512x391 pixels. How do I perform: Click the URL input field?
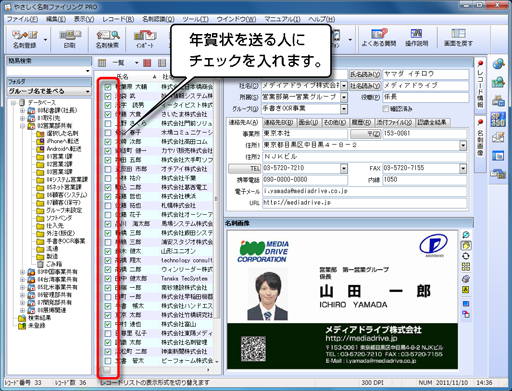(365, 203)
